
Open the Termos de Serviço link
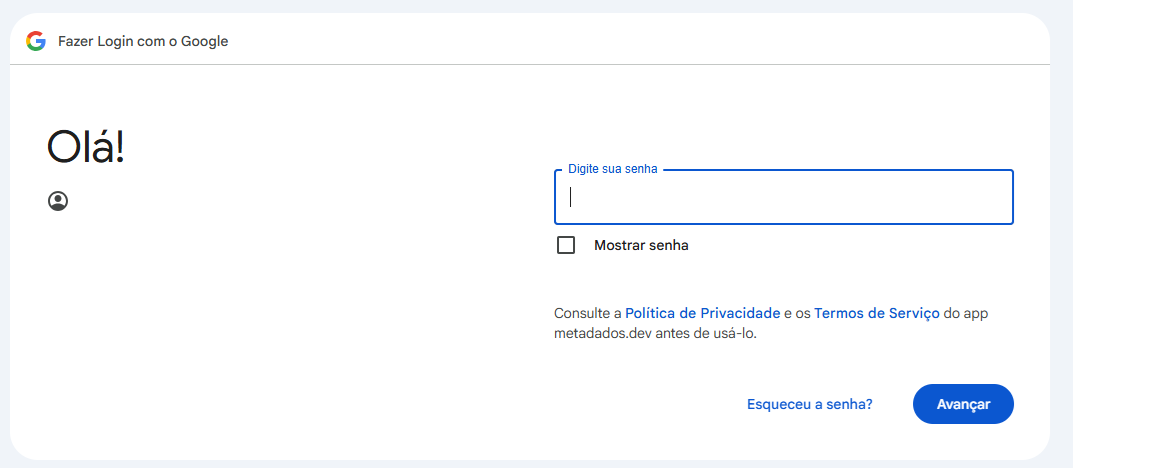click(876, 313)
